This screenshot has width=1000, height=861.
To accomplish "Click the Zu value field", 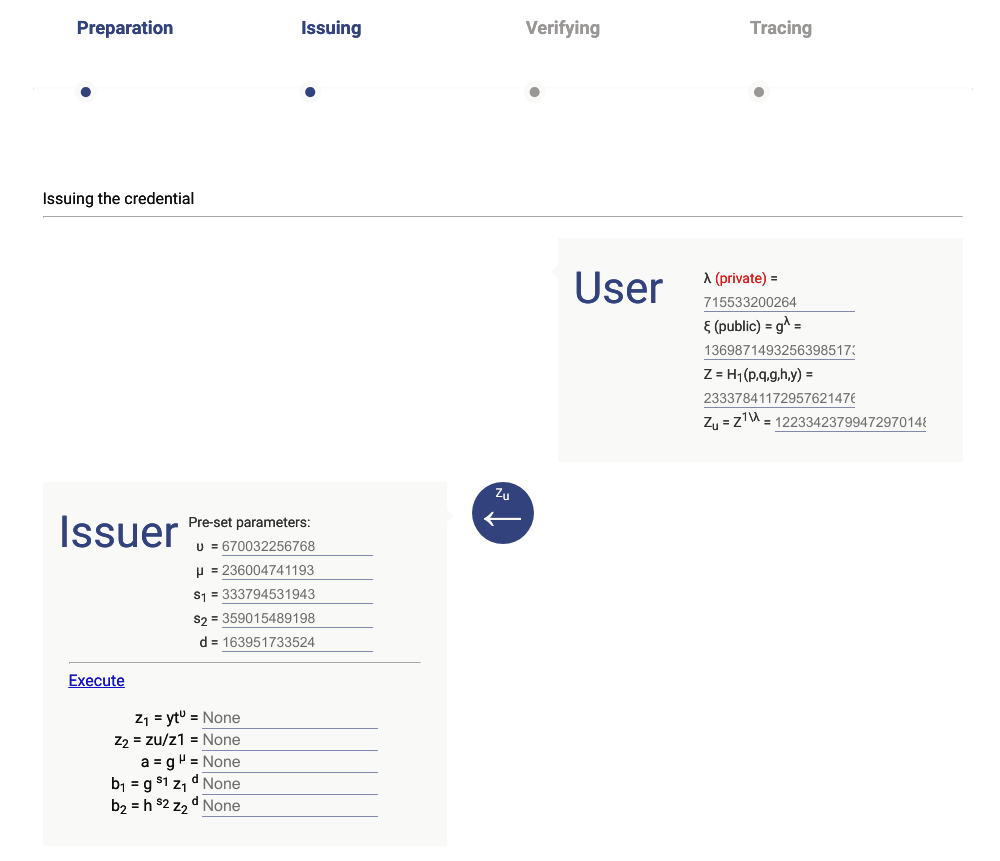I will point(850,422).
